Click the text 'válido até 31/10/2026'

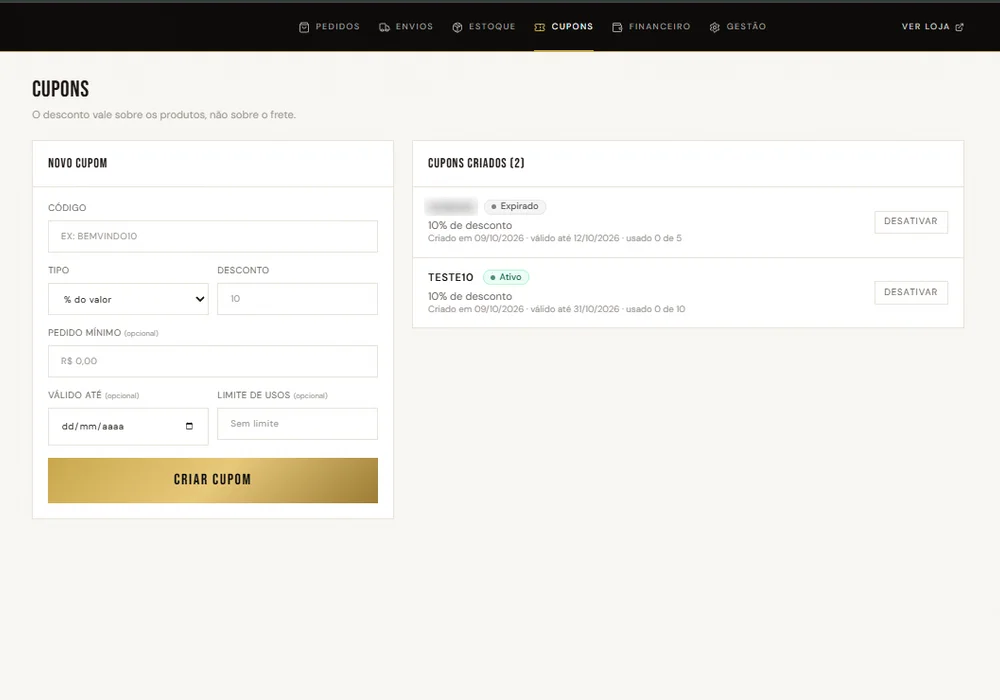coord(575,309)
